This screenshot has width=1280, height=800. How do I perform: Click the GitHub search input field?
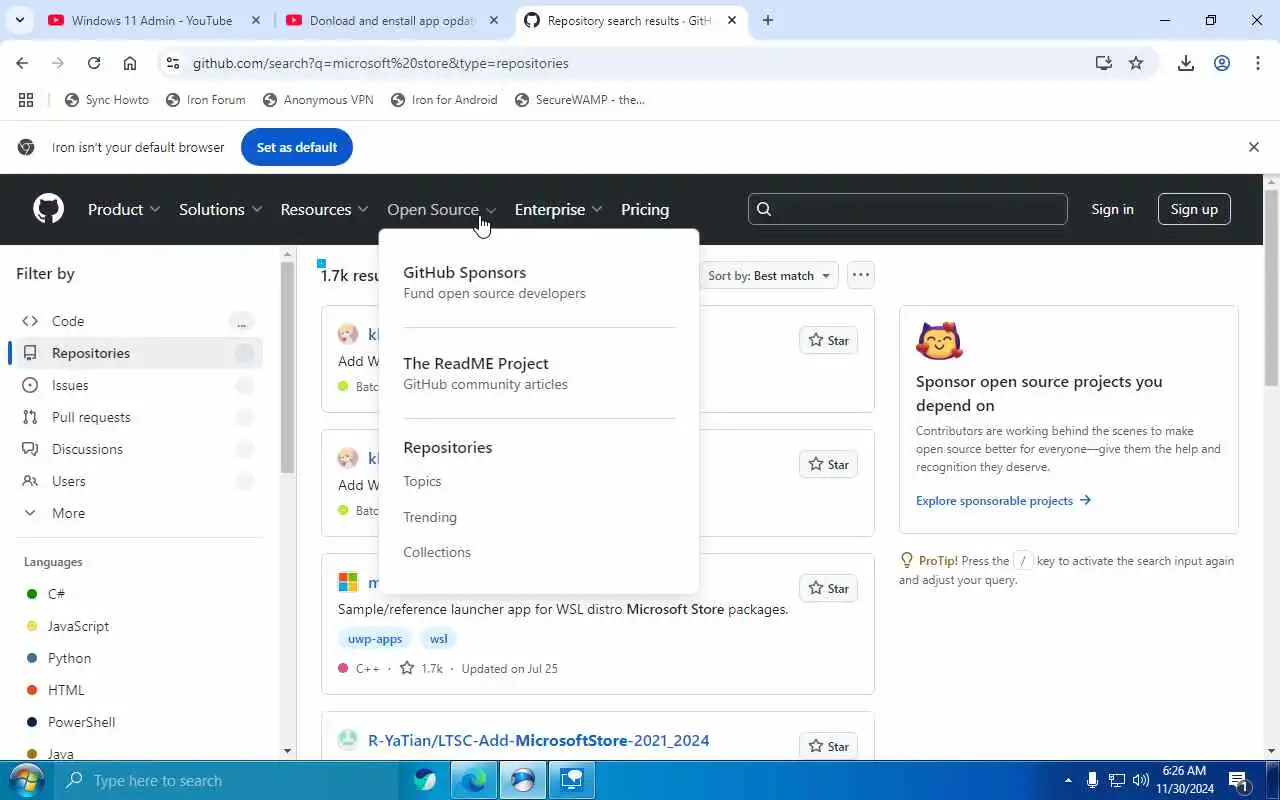tap(908, 209)
